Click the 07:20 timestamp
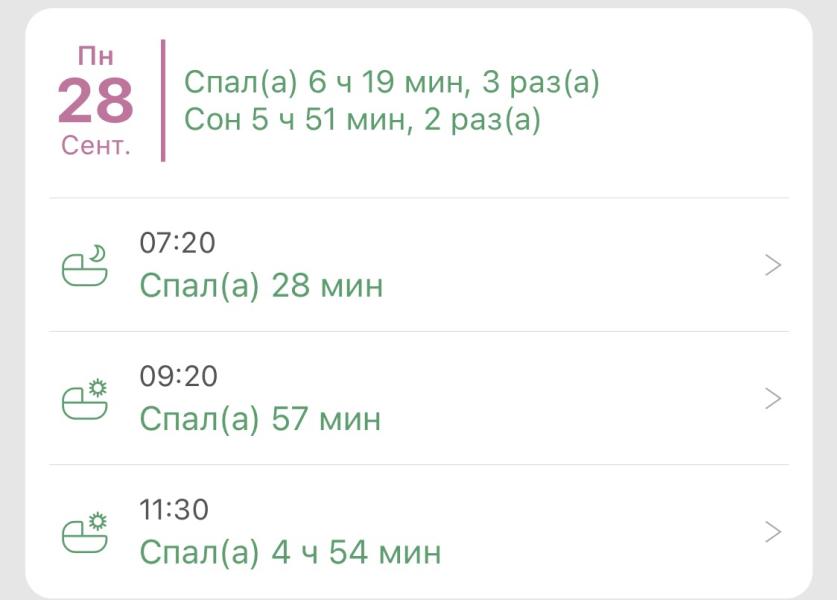Viewport: 837px width, 600px height. point(178,243)
